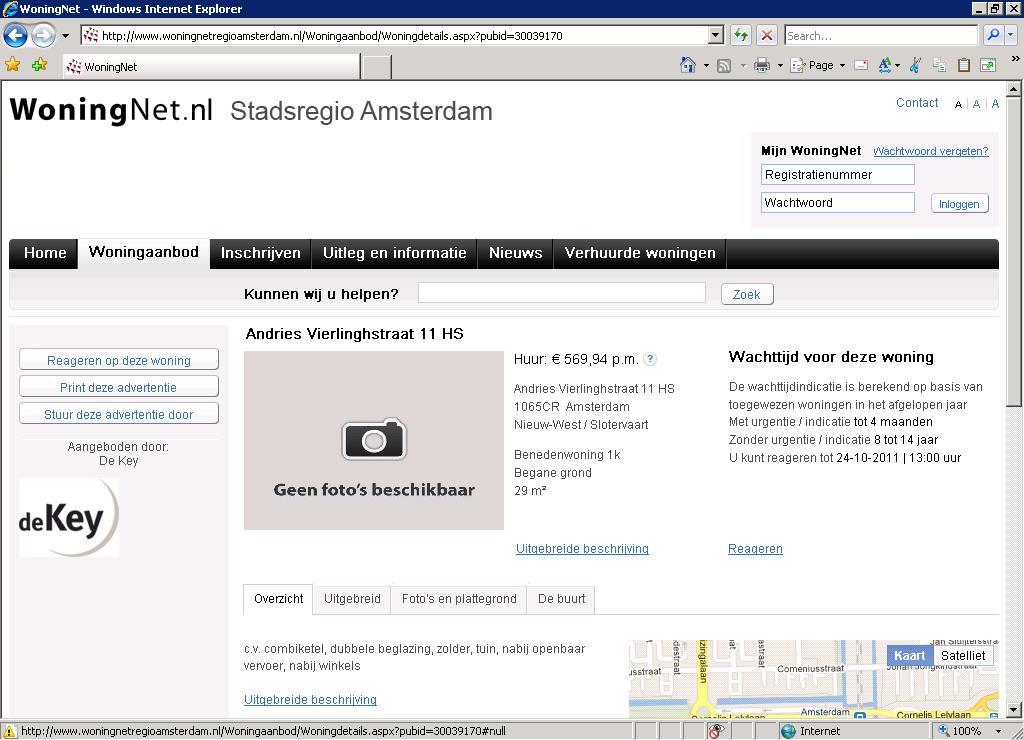Switch to the De buurt tab
Image resolution: width=1024 pixels, height=740 pixels.
tap(561, 599)
